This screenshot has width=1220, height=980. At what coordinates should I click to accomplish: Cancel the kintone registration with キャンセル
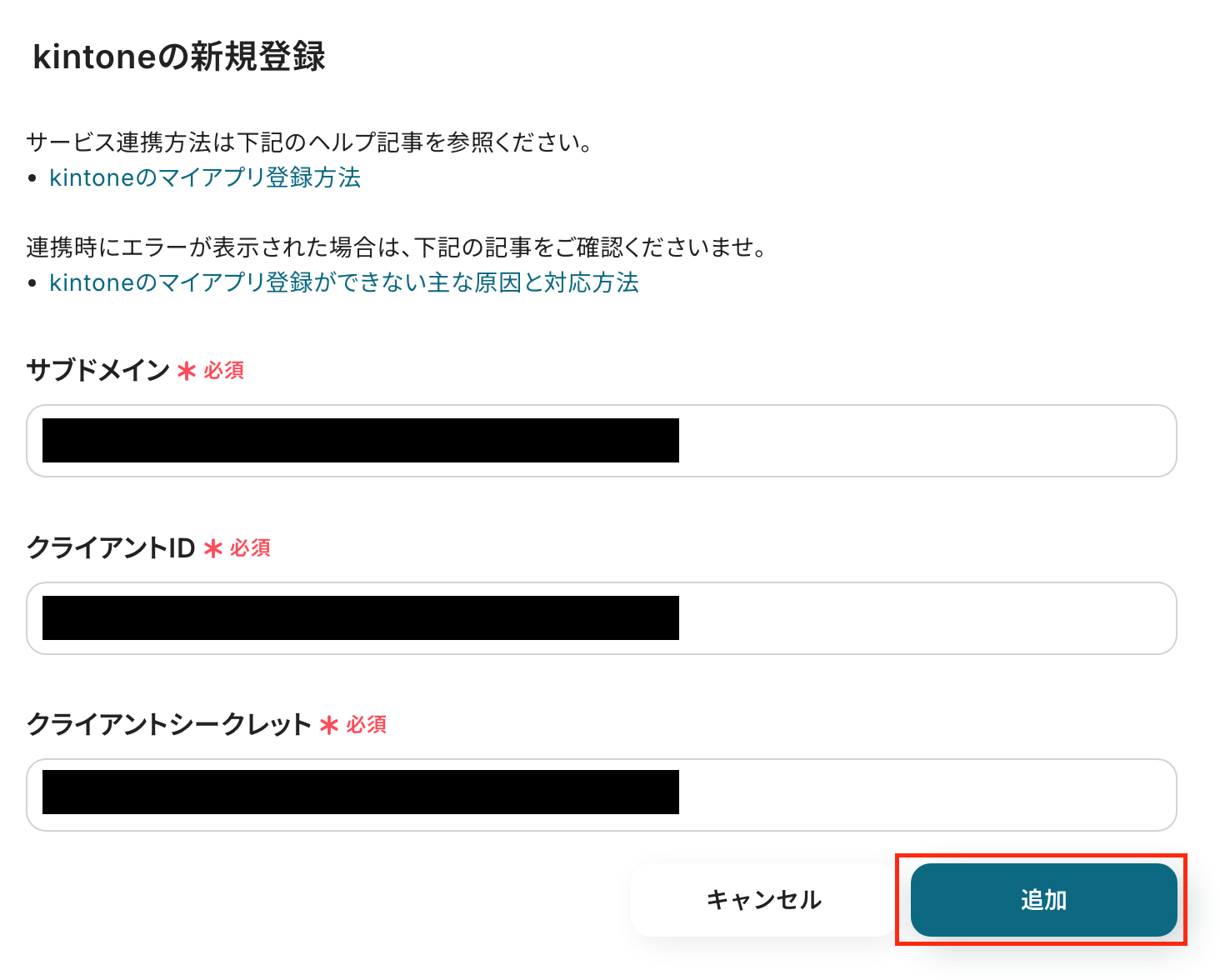point(763,900)
